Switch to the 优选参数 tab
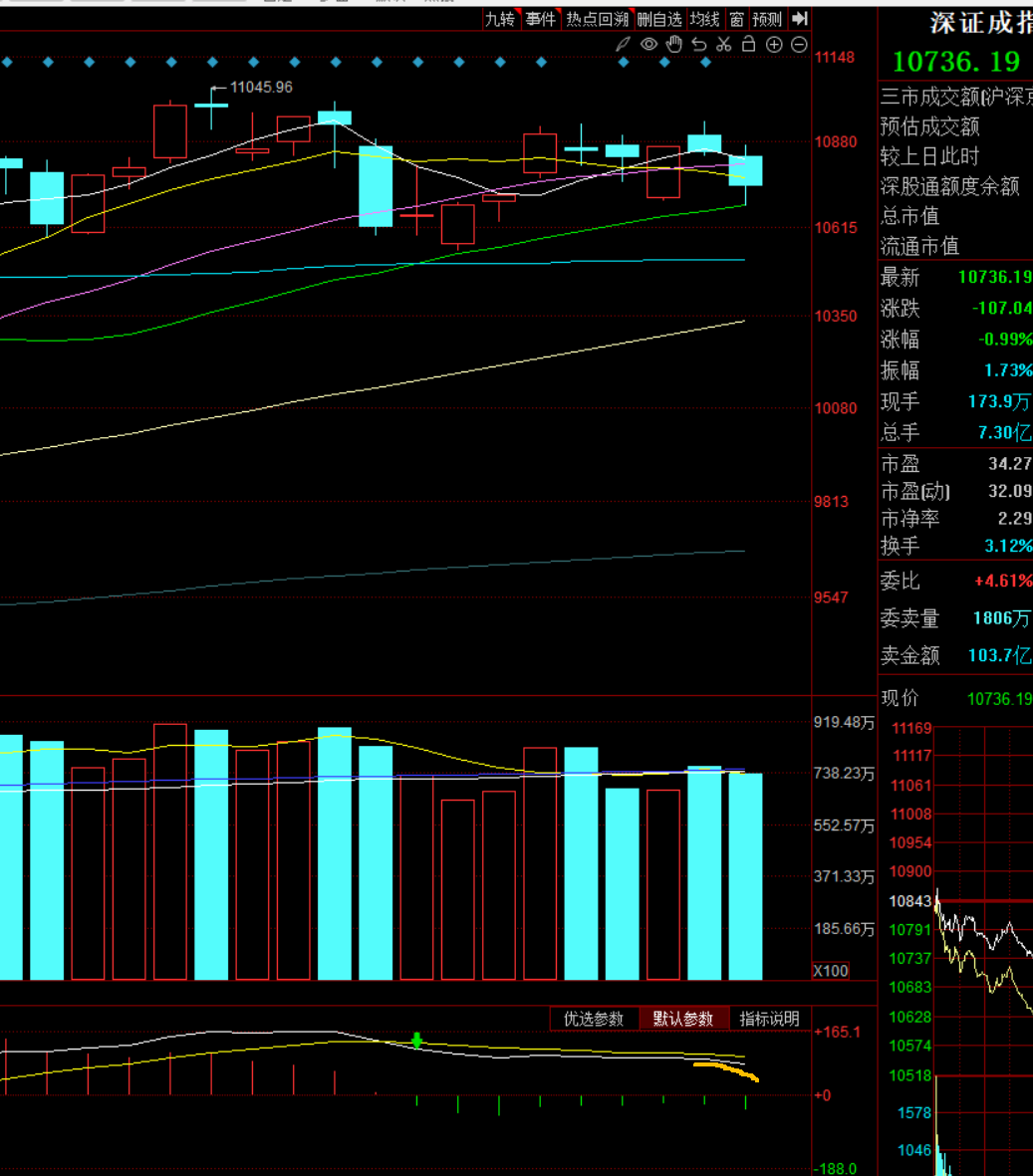This screenshot has height=1176, width=1033. [x=594, y=1019]
